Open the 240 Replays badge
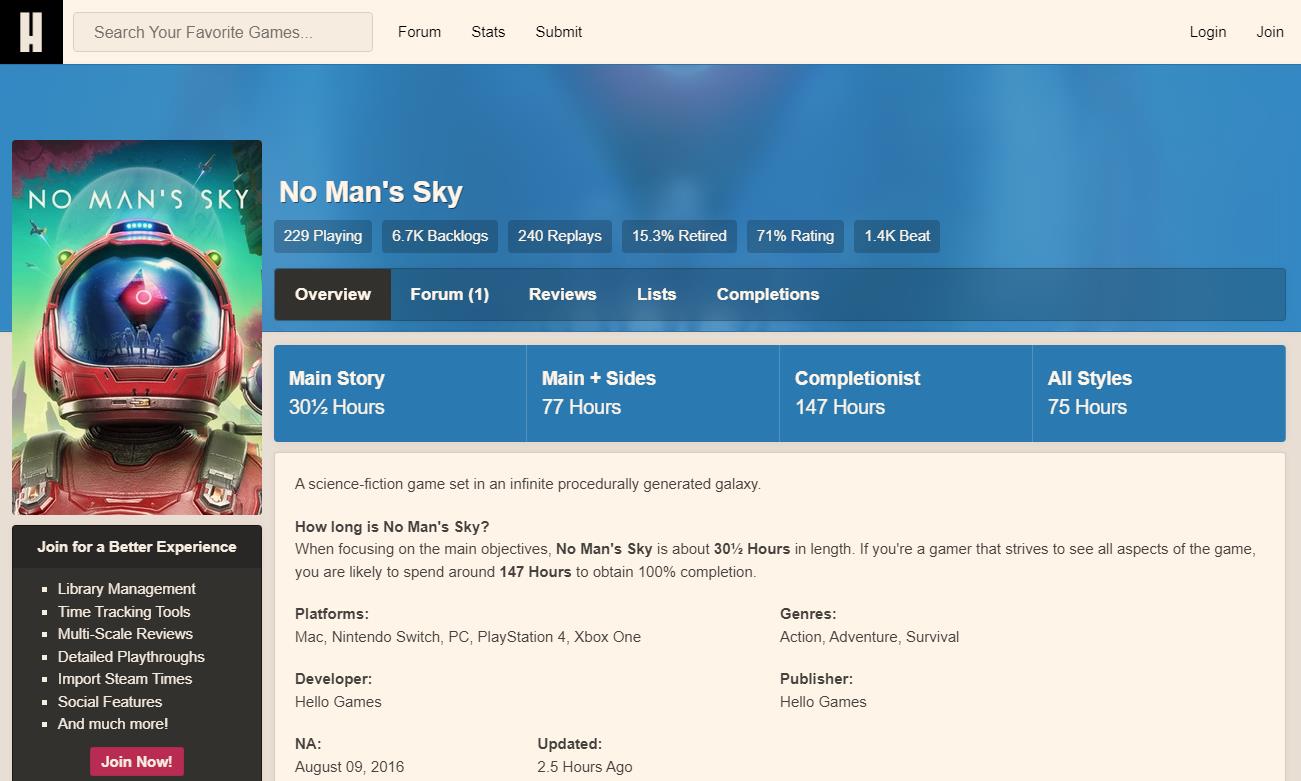This screenshot has width=1301, height=781. pos(559,236)
